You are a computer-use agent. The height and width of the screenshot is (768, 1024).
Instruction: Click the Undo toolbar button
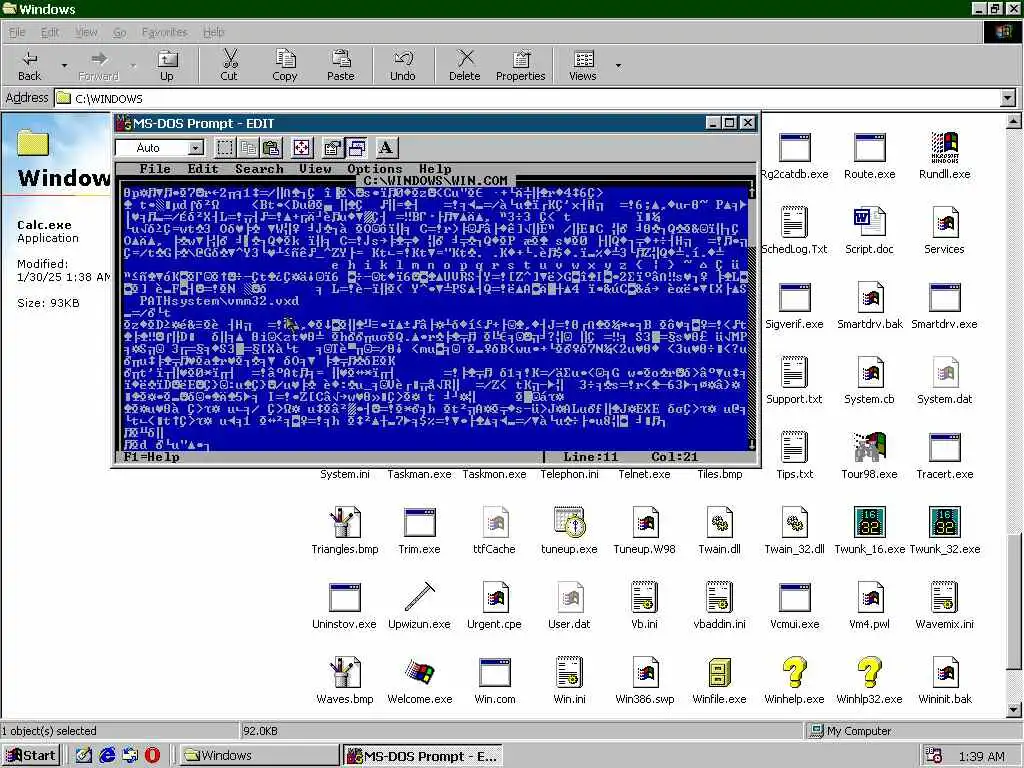402,66
